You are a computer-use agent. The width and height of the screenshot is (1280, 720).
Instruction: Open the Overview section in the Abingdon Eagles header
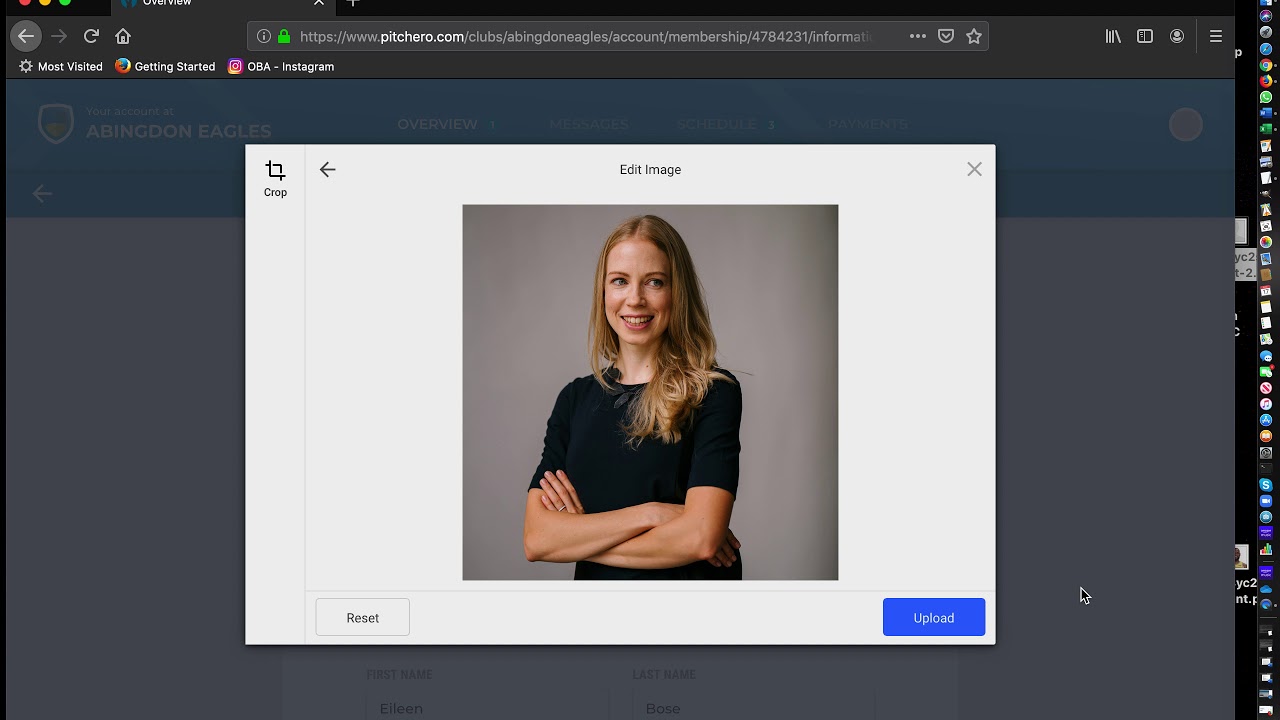point(438,124)
